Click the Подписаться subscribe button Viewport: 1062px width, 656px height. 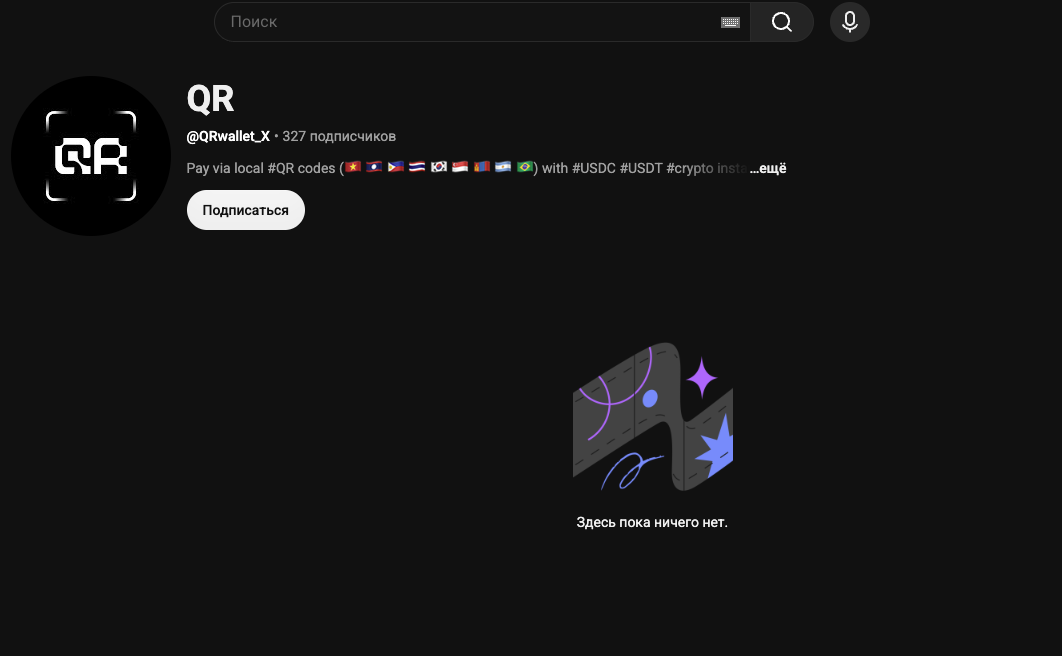(246, 210)
